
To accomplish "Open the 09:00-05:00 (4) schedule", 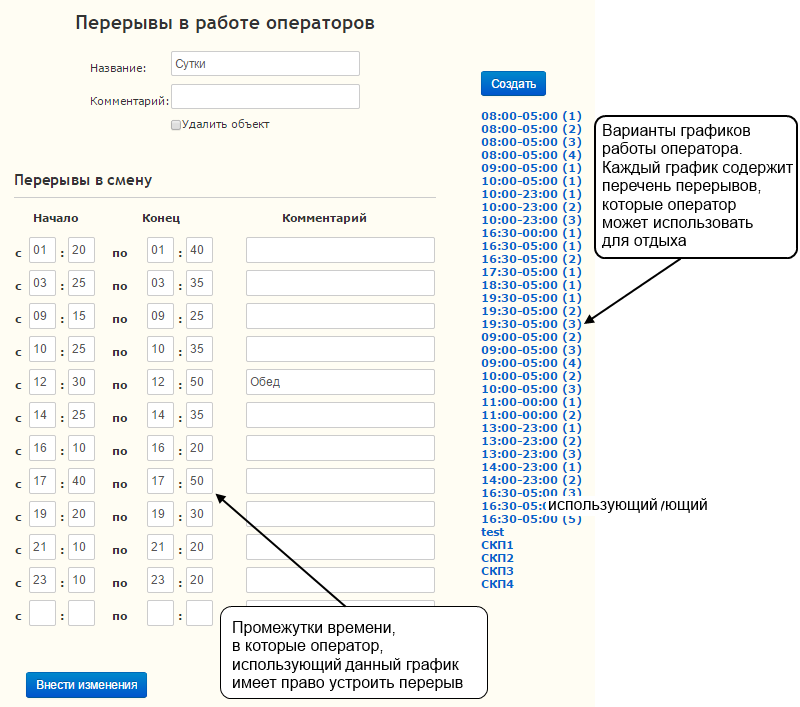I will pos(532,363).
